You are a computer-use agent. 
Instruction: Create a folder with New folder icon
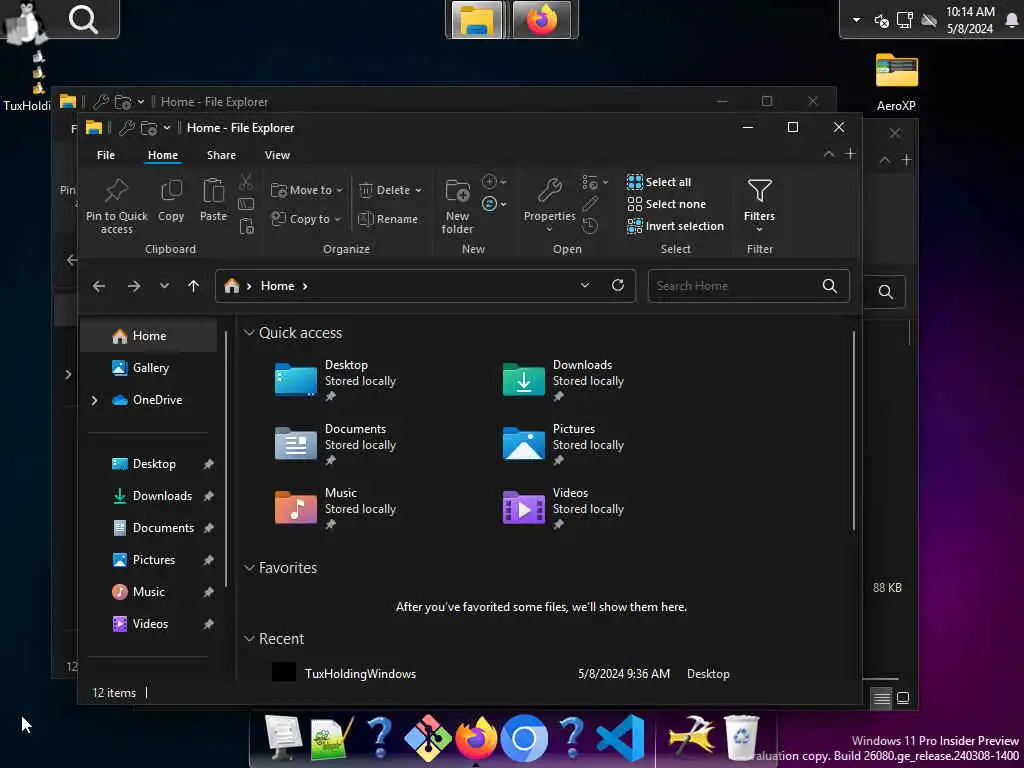(457, 206)
